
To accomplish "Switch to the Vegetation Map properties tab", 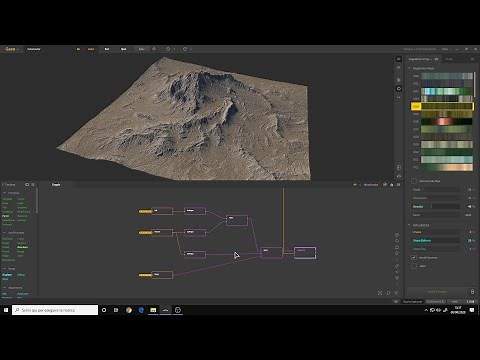I will point(423,59).
